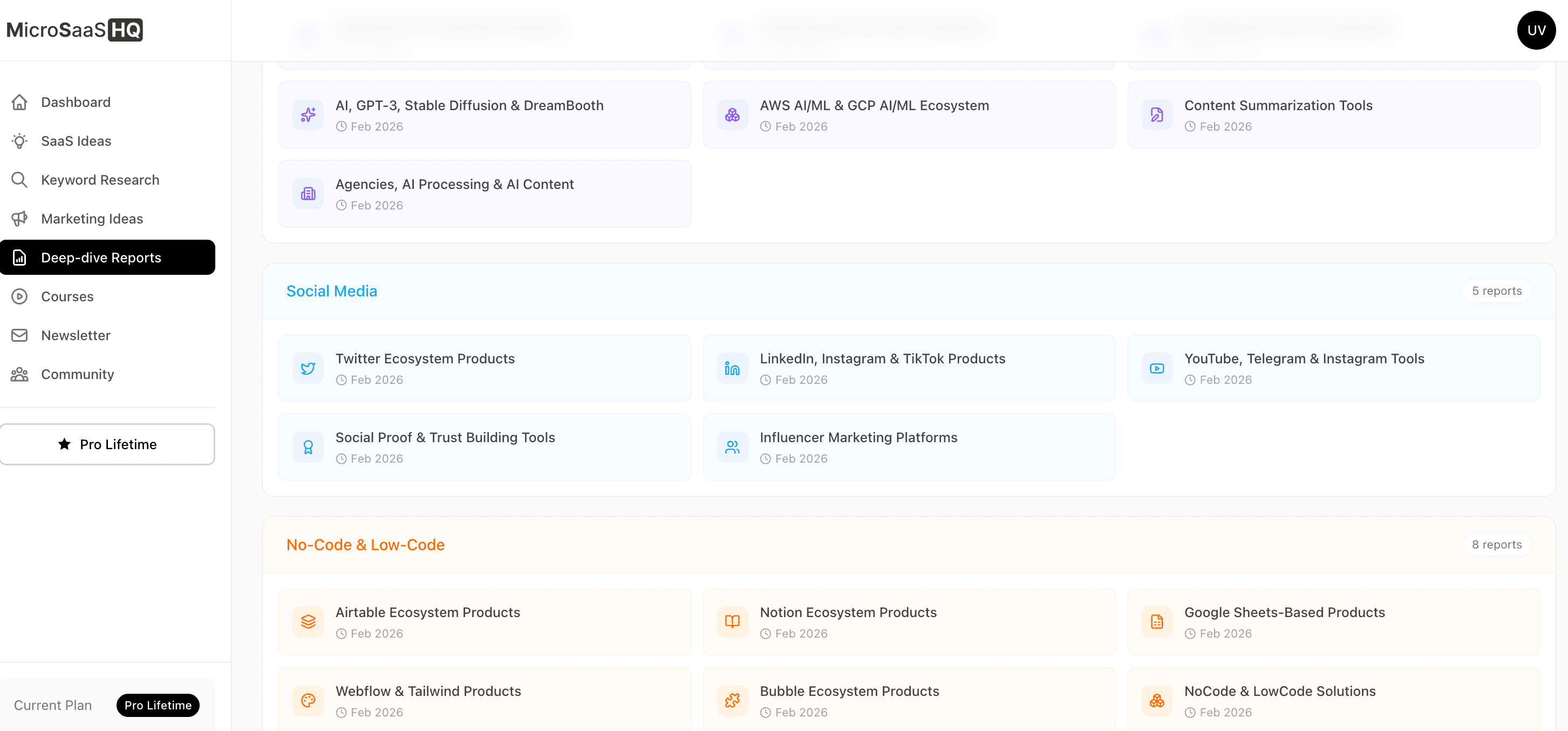Click the Influencer Marketing people icon
This screenshot has width=1568, height=731.
click(x=732, y=447)
